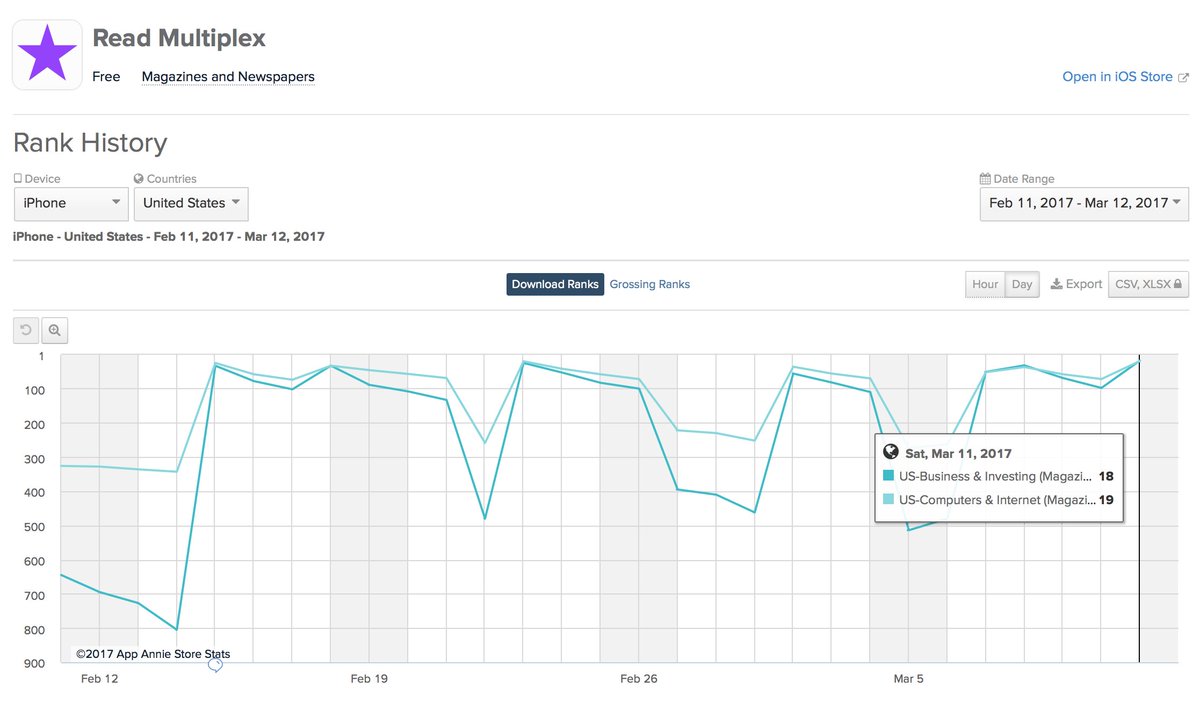Click the 900 rank axis label
The width and height of the screenshot is (1200, 702).
pyautogui.click(x=34, y=664)
